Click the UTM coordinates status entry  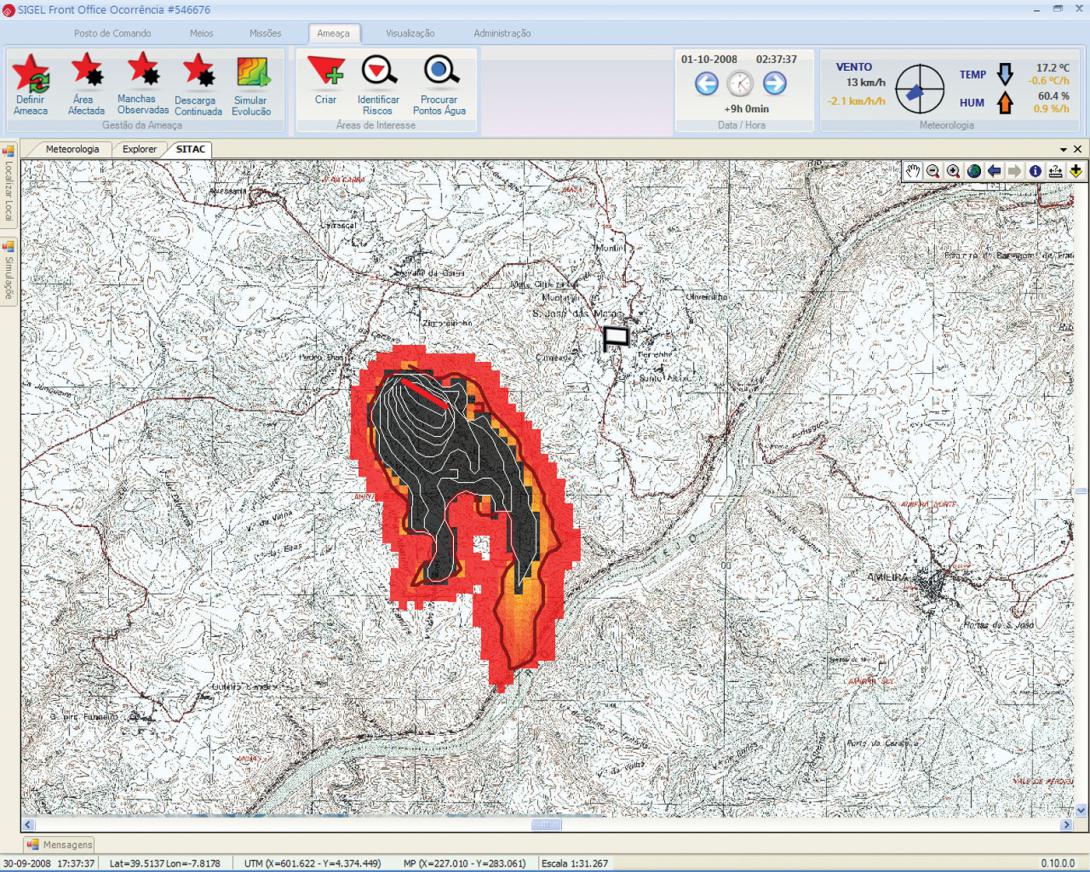(313, 863)
